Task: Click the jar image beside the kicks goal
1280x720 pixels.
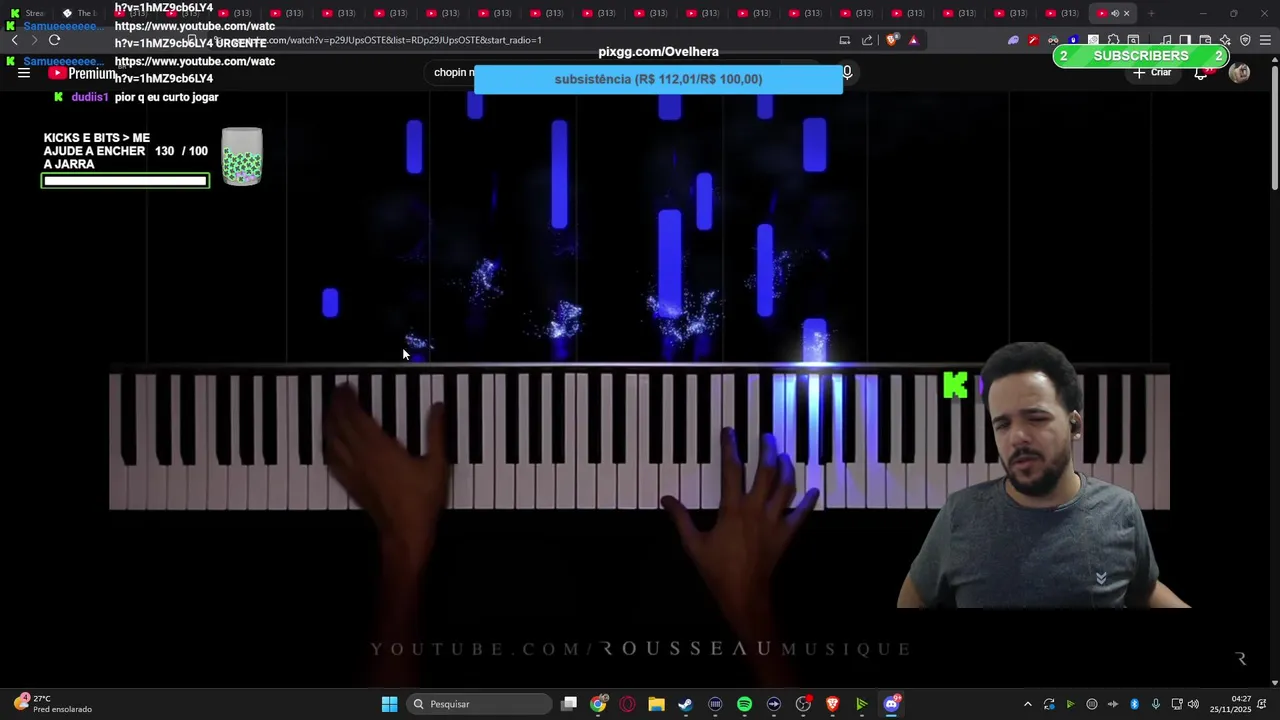Action: [242, 157]
